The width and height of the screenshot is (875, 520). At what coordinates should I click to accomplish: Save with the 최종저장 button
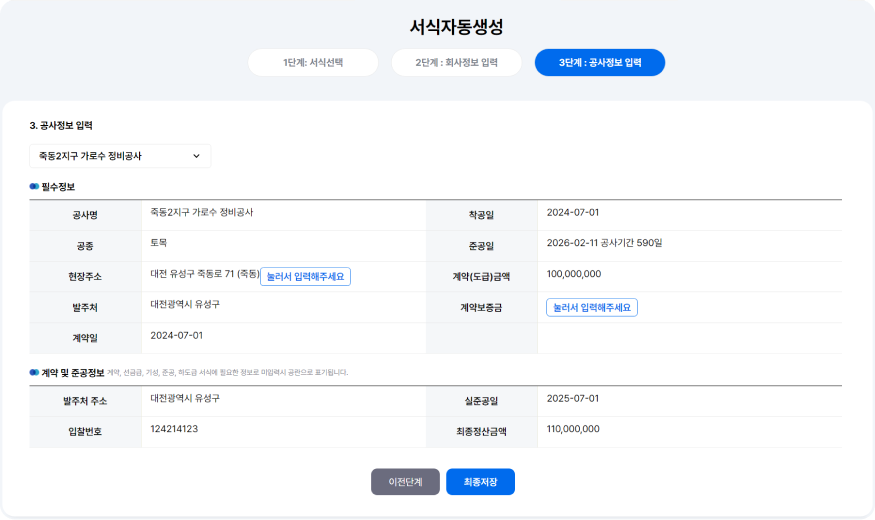[480, 482]
